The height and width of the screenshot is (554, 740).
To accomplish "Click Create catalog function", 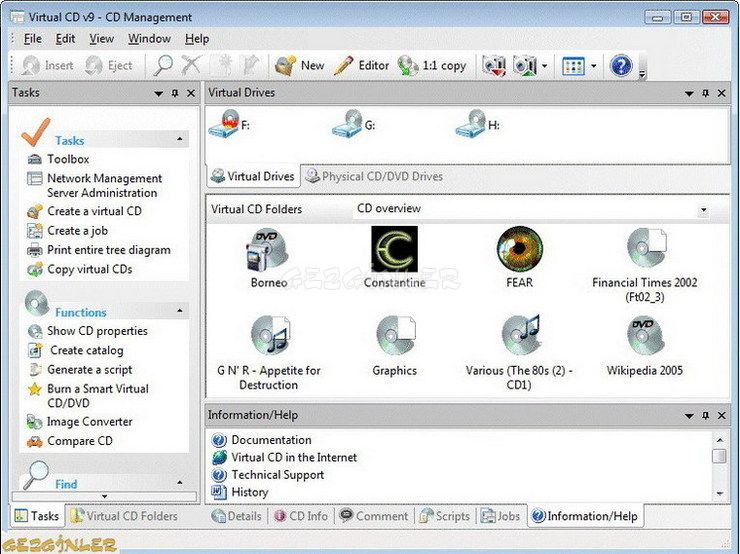I will [x=76, y=350].
